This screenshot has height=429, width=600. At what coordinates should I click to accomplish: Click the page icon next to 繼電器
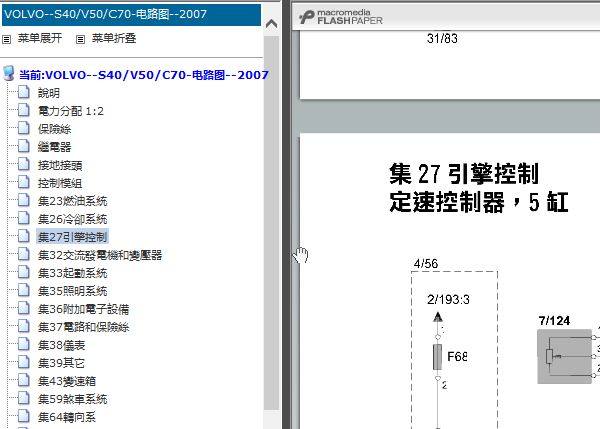tap(24, 146)
